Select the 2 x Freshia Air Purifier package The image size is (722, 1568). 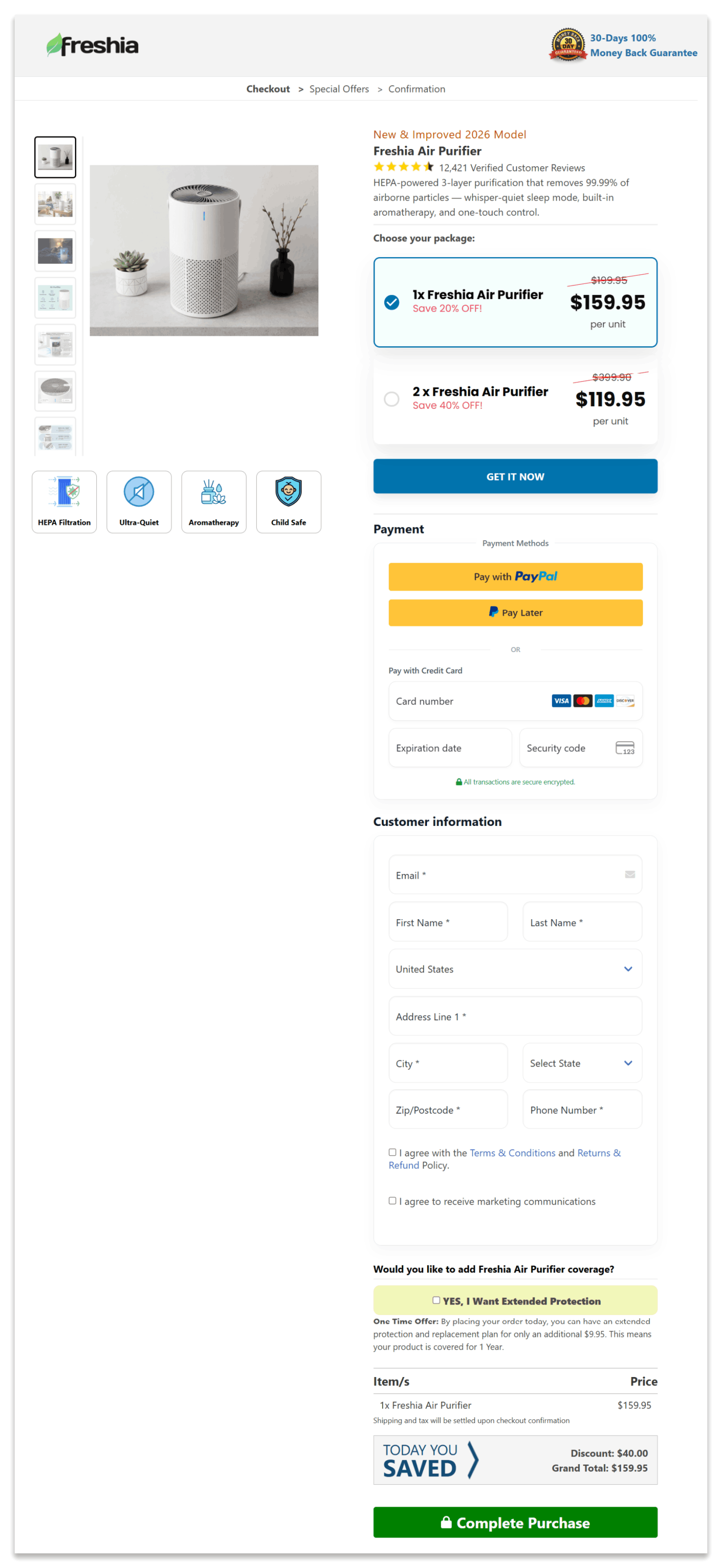516,399
